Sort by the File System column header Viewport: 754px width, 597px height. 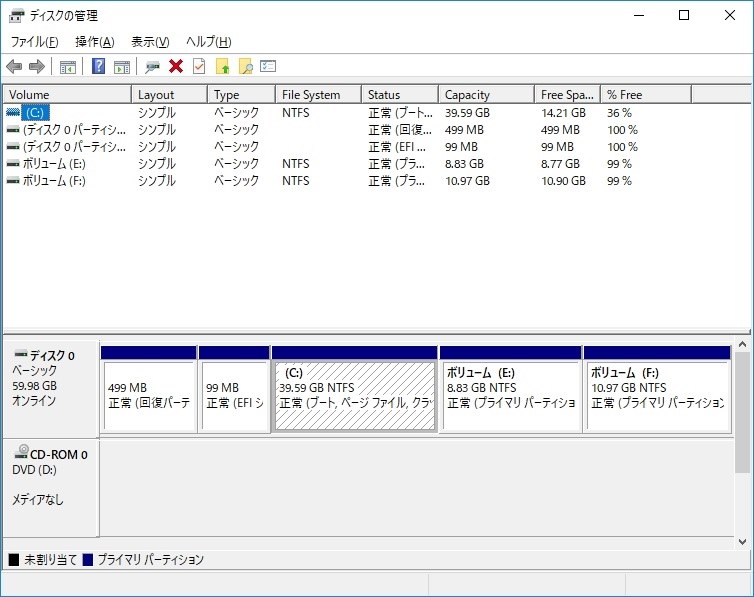(318, 95)
